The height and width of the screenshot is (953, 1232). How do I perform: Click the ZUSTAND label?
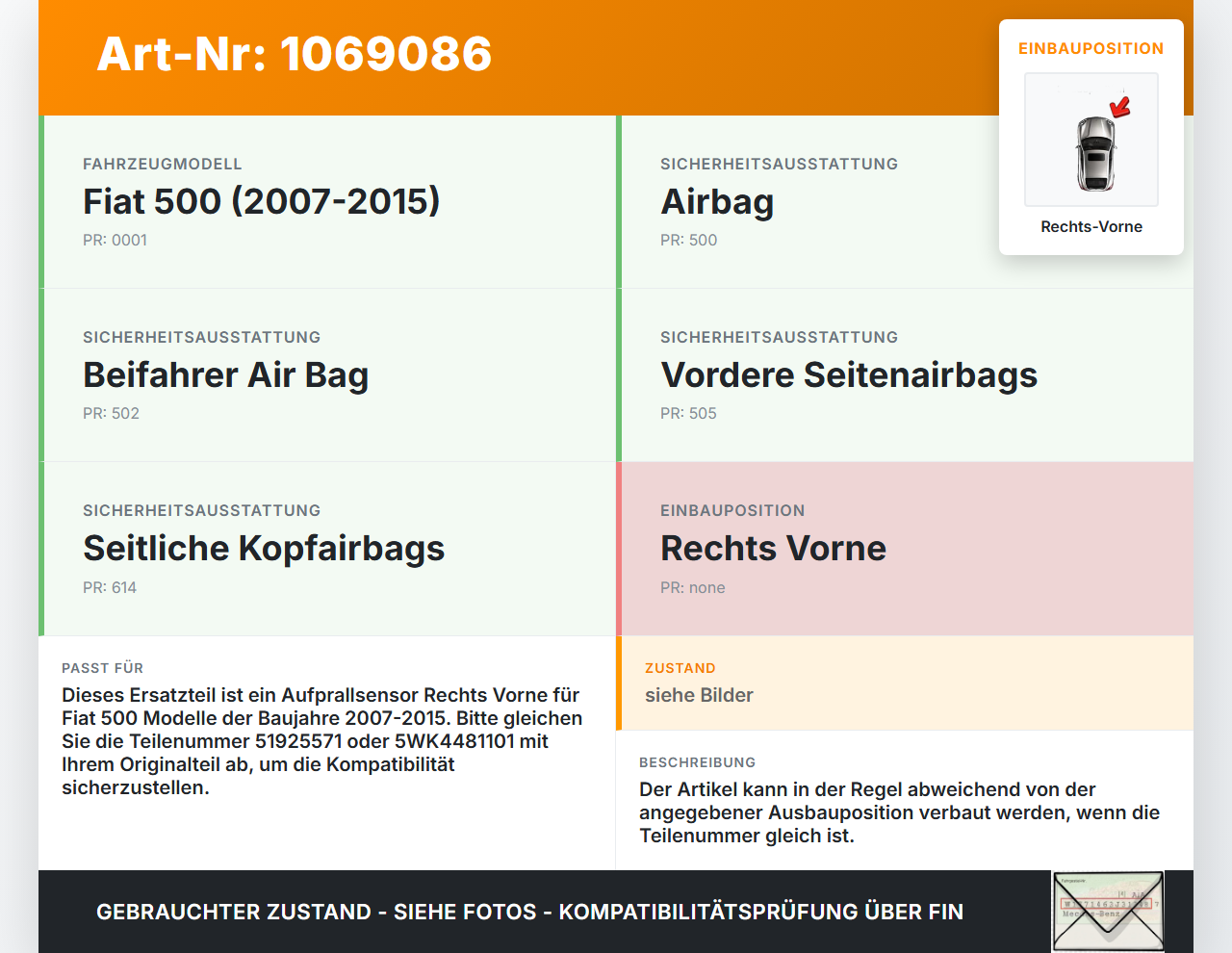pyautogui.click(x=680, y=668)
